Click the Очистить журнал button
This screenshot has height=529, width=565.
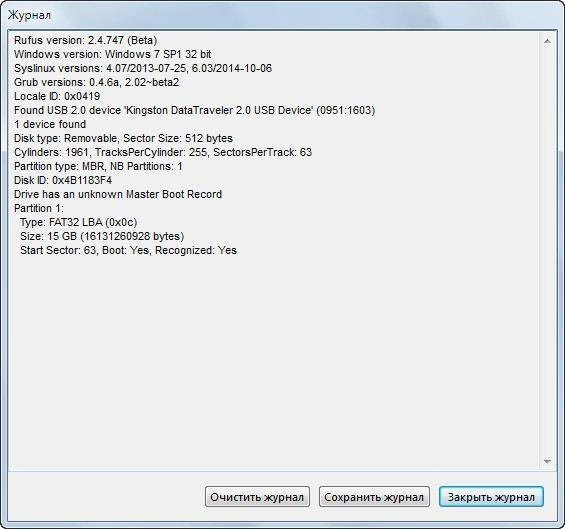pyautogui.click(x=257, y=497)
